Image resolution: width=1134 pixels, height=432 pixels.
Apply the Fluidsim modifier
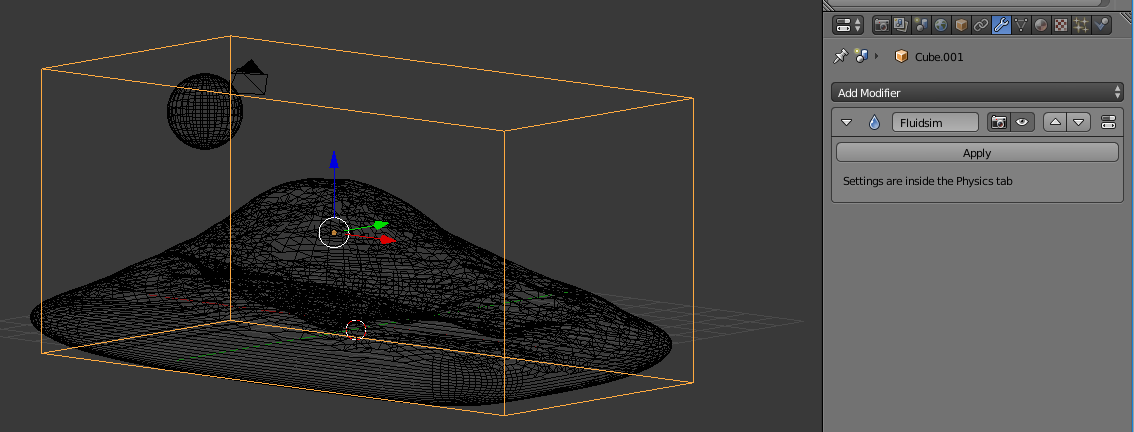click(977, 153)
